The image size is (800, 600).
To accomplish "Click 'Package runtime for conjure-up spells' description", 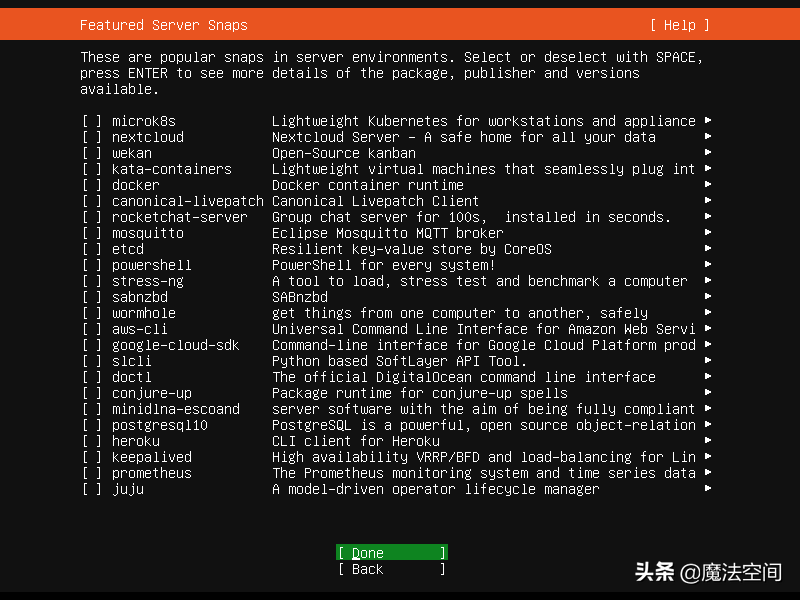I will (x=419, y=393).
